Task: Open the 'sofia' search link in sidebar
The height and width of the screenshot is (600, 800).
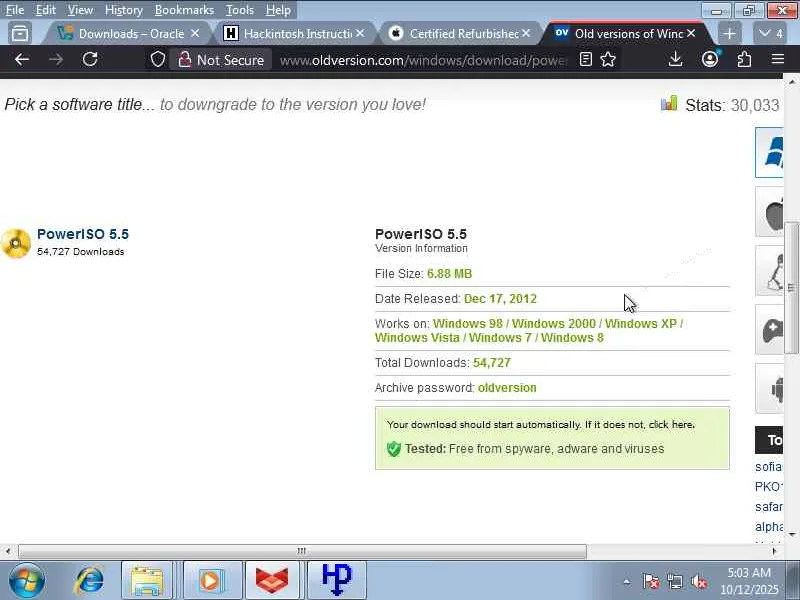Action: coord(768,466)
